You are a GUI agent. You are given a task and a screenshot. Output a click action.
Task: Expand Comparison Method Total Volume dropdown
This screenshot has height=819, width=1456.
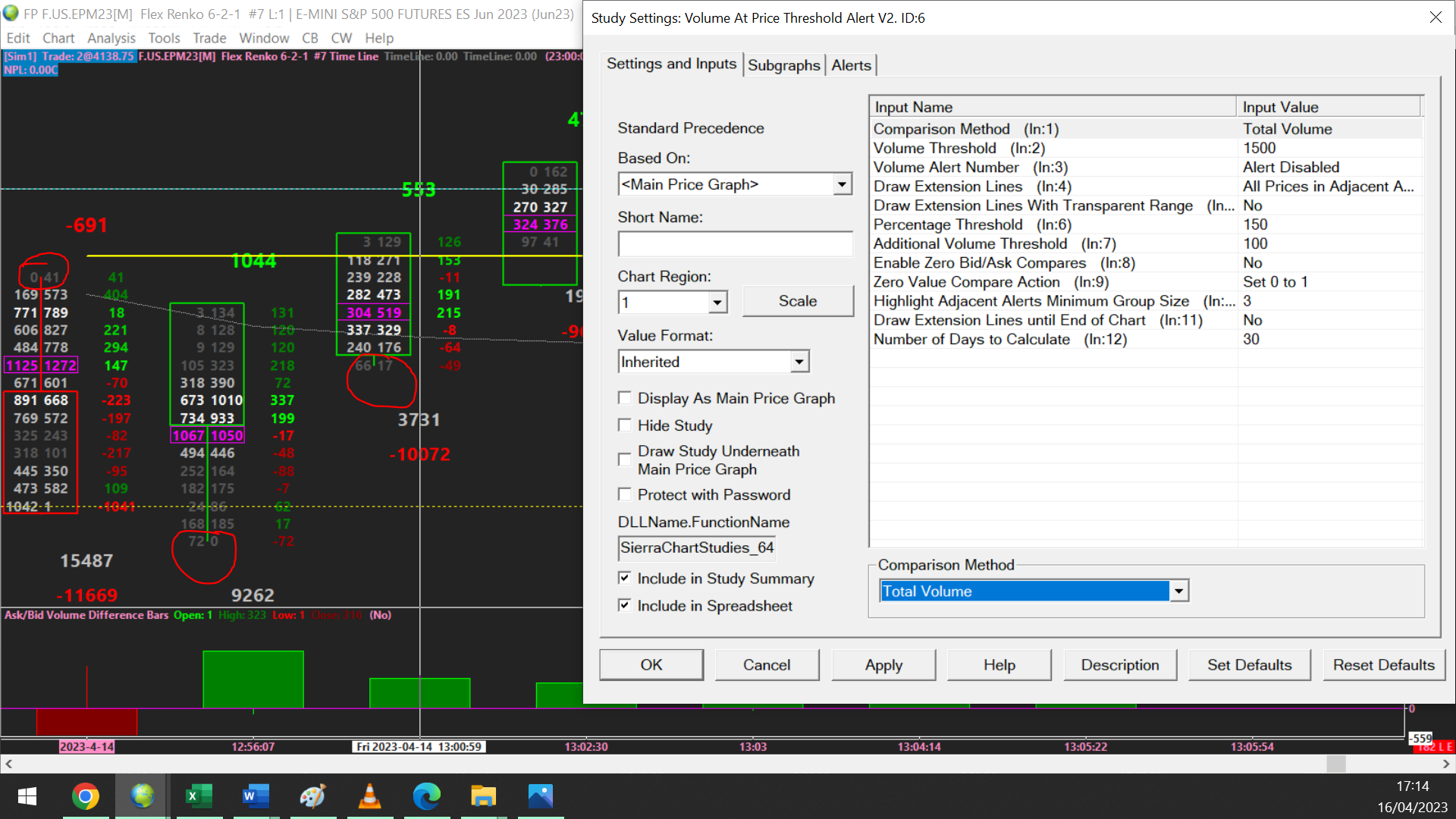coord(1178,591)
